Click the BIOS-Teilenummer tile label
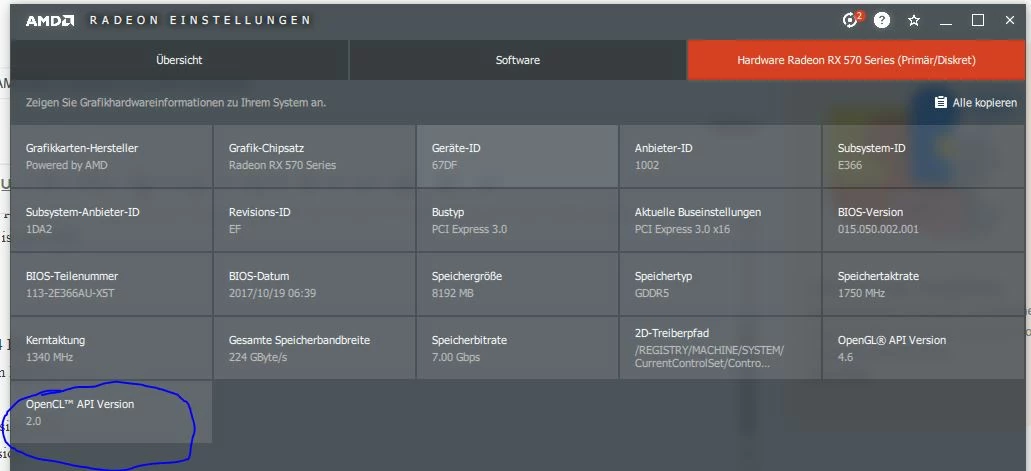Viewport: 1031px width, 471px height. pos(72,276)
